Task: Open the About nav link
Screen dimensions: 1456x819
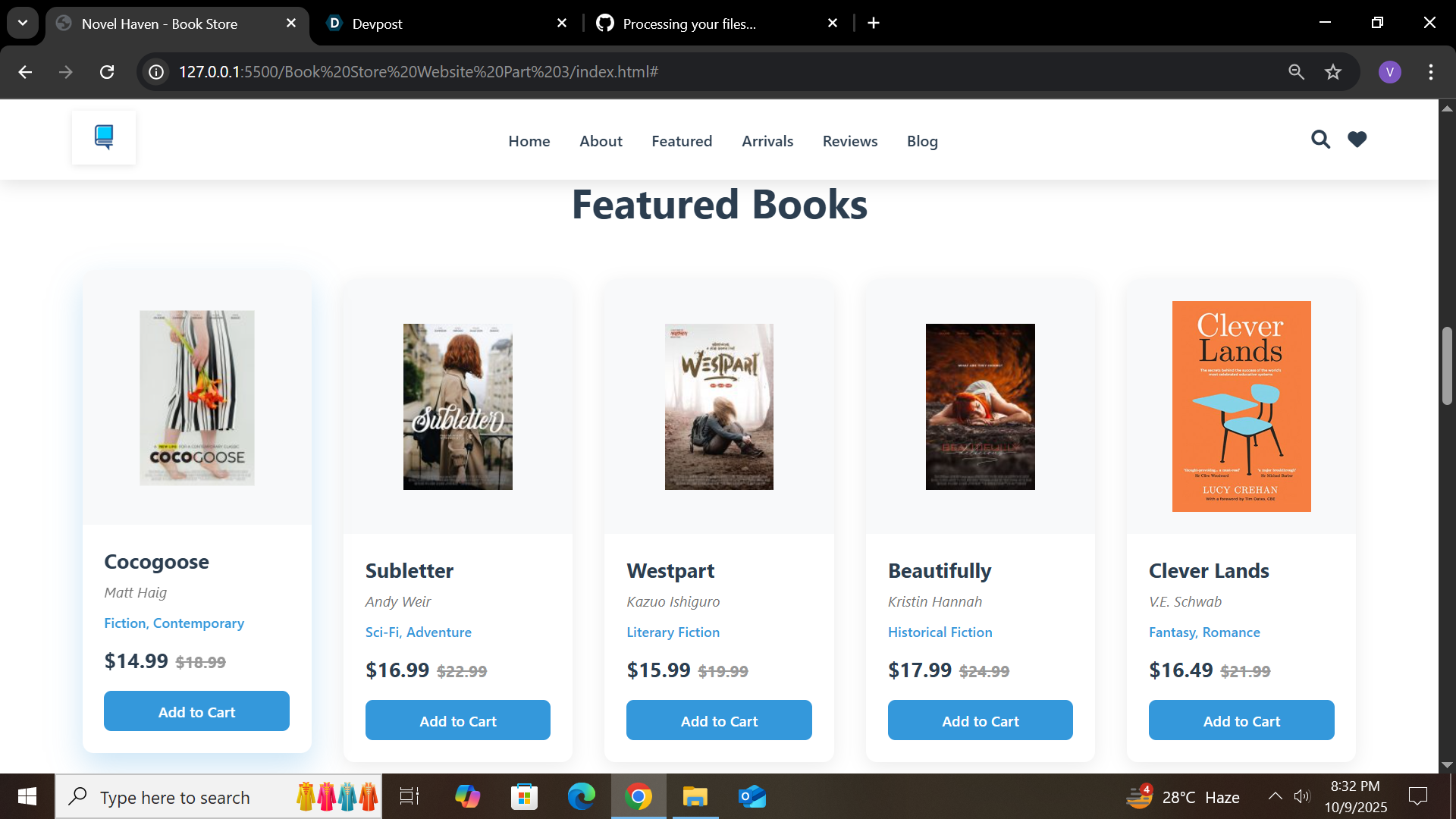Action: coord(601,141)
